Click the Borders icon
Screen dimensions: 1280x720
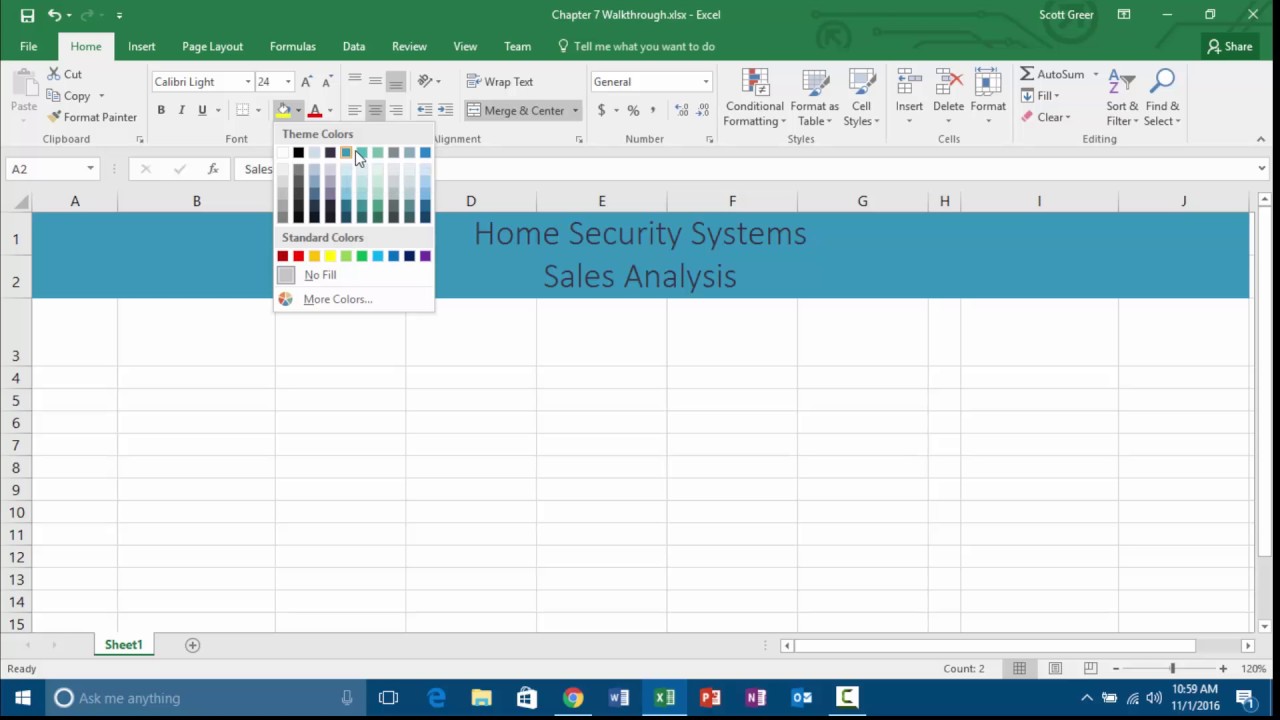[242, 110]
